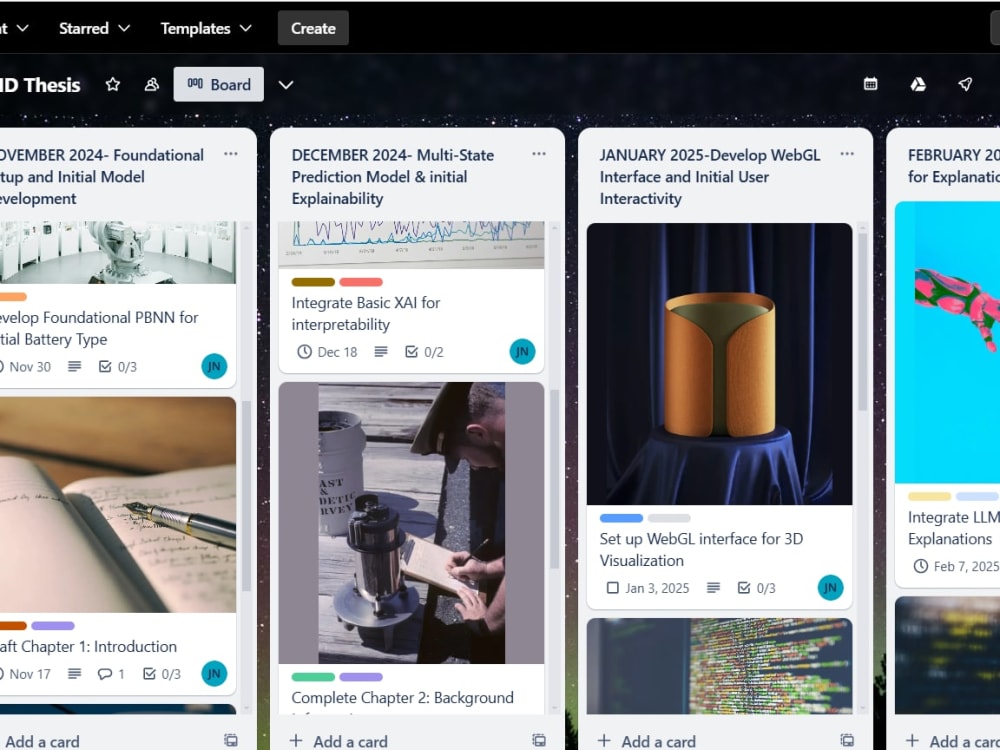Click the blue label on the WebGL card
This screenshot has height=750, width=1000.
pos(620,518)
